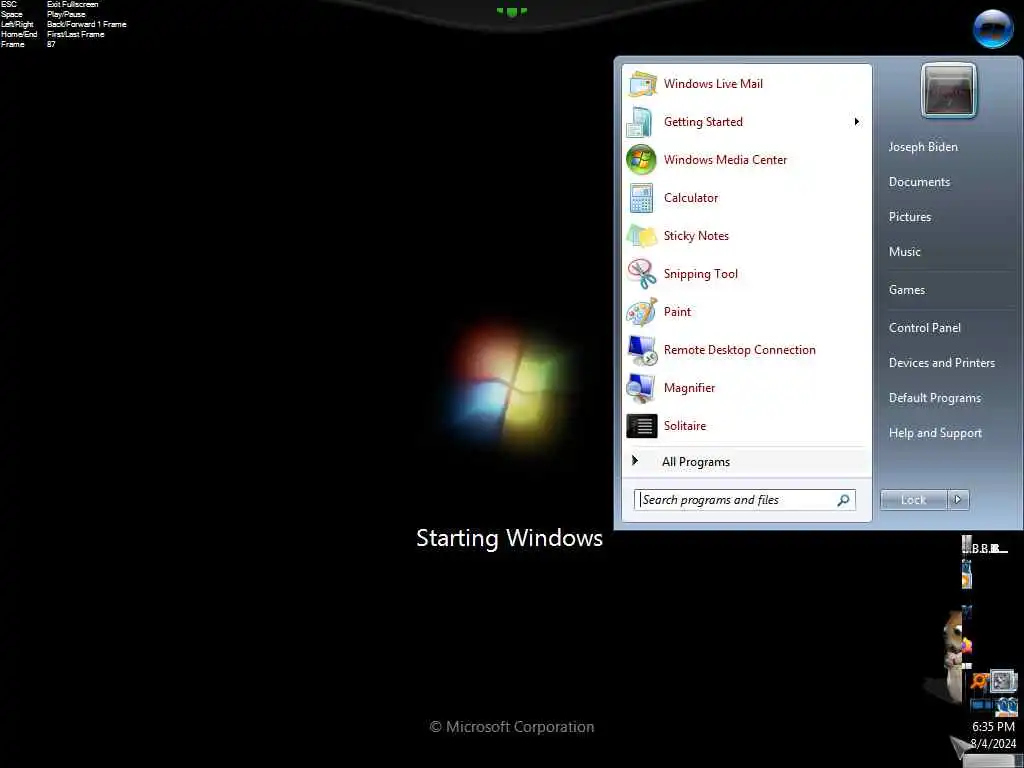The image size is (1024, 768).
Task: Click the user account picture
Action: [948, 91]
